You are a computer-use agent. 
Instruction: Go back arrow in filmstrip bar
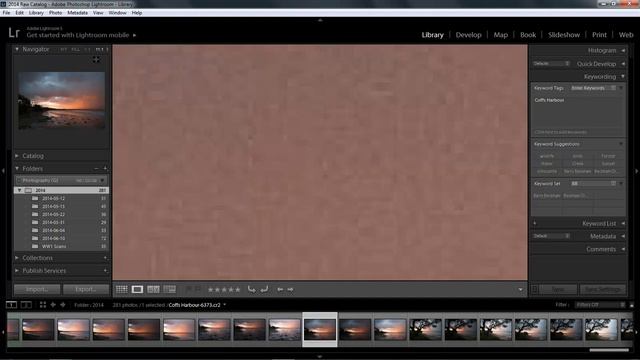pyautogui.click(x=53, y=305)
